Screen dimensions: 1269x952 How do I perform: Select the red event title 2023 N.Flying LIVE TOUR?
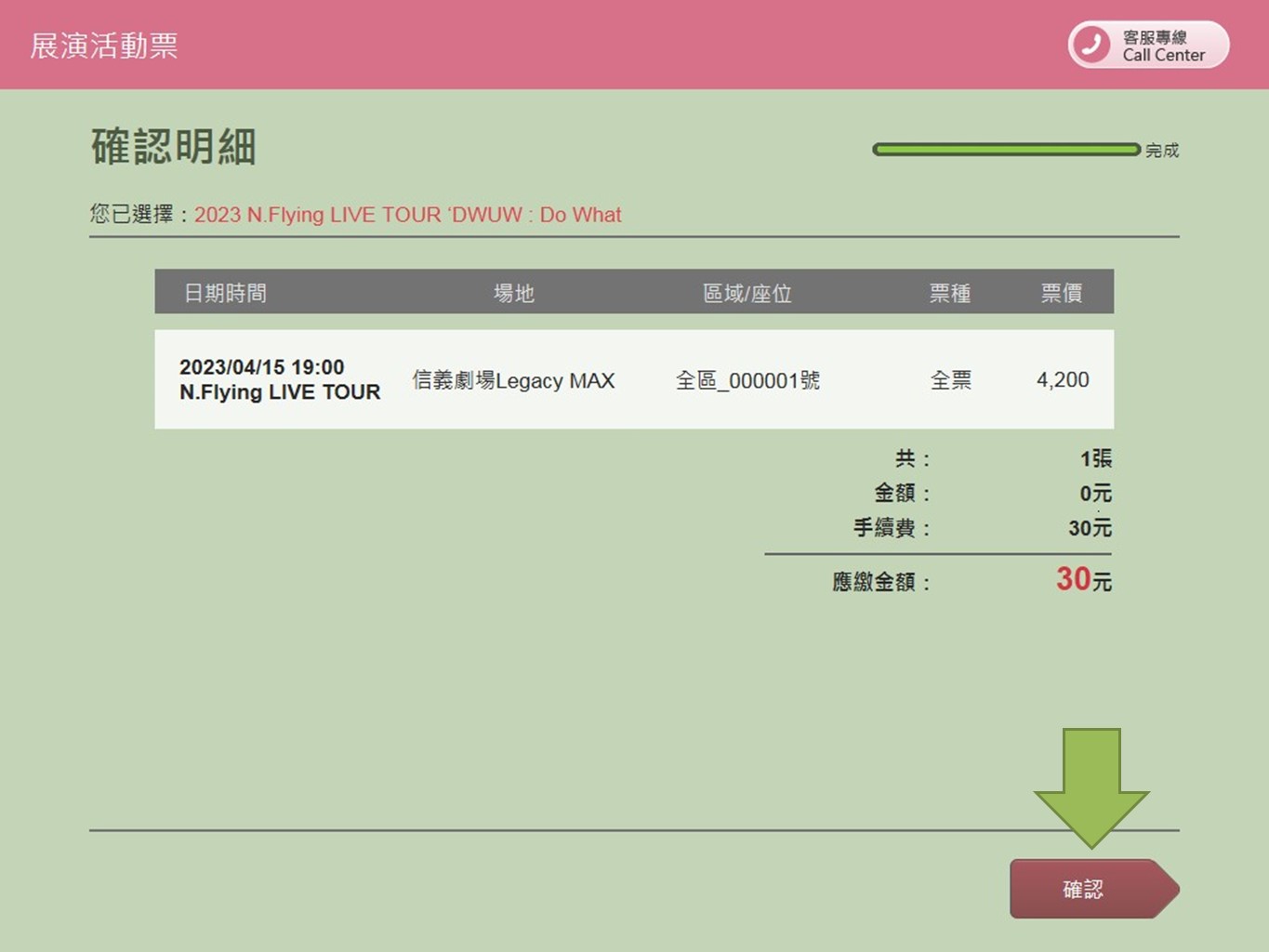[407, 215]
